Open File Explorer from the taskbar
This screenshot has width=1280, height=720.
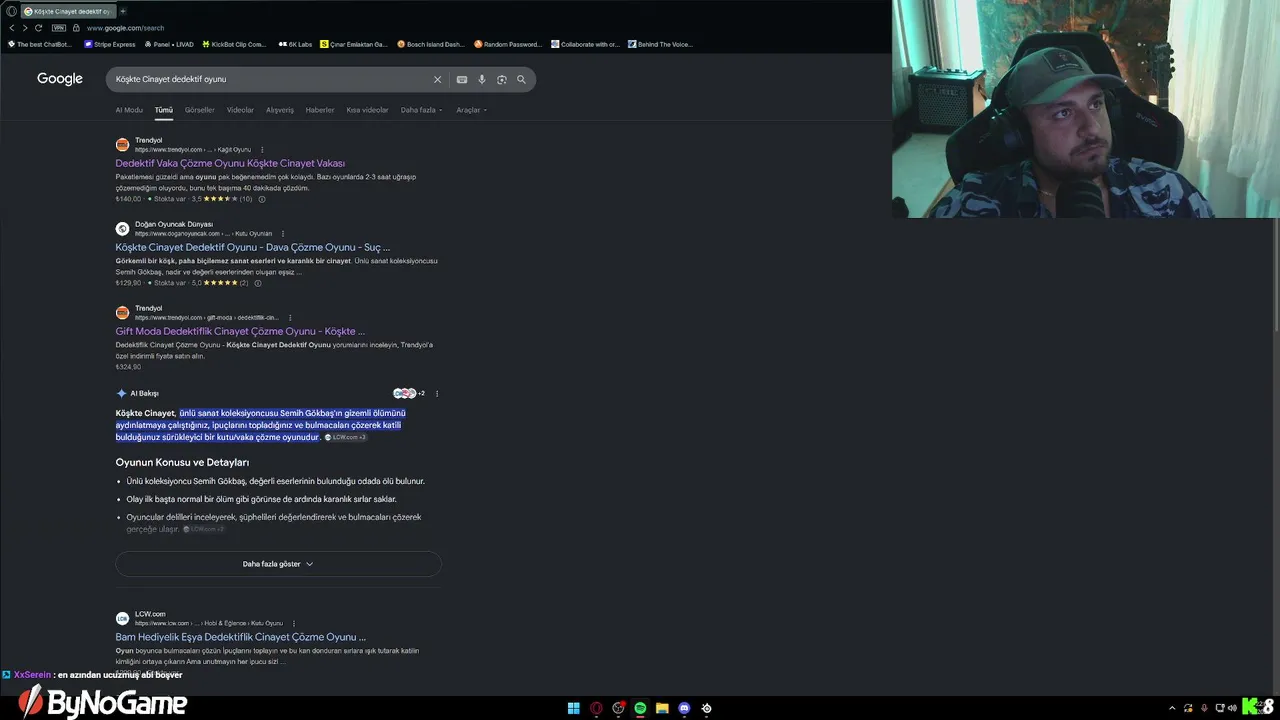click(662, 708)
